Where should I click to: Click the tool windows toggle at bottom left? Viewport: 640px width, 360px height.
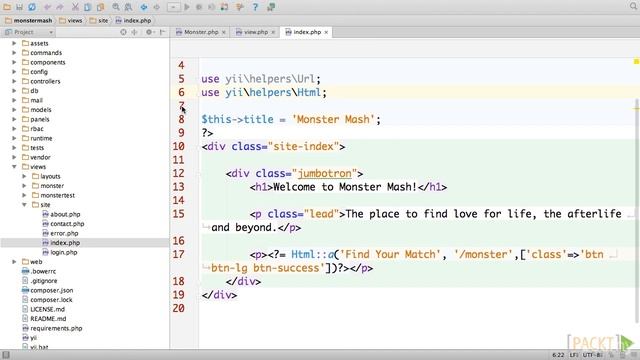[x=6, y=355]
